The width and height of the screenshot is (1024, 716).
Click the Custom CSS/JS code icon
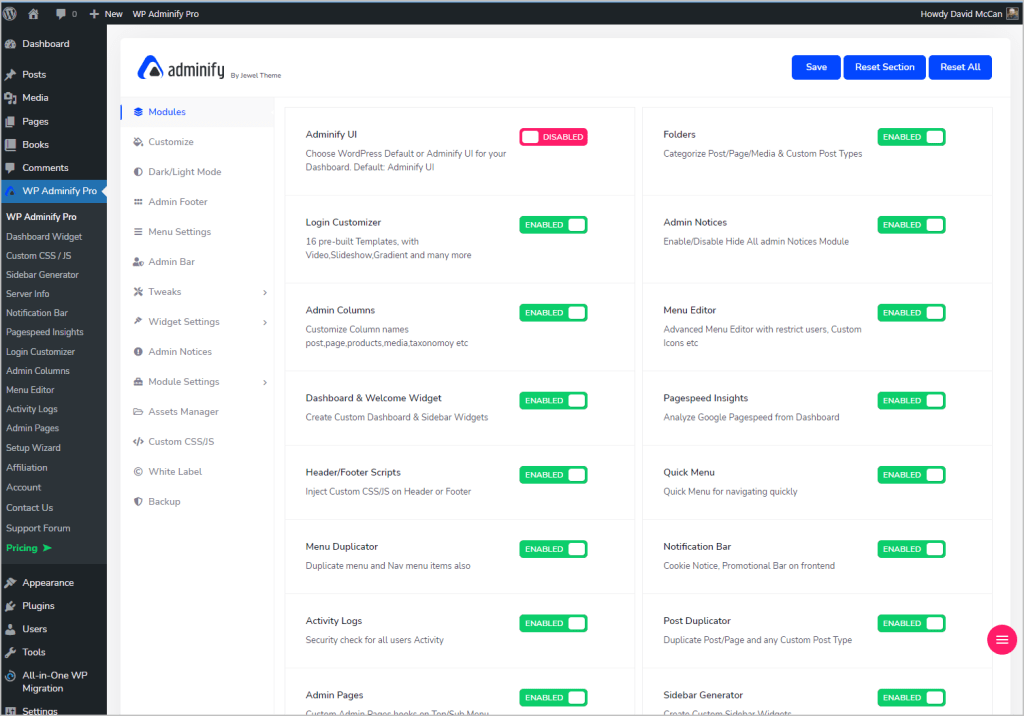coord(138,442)
